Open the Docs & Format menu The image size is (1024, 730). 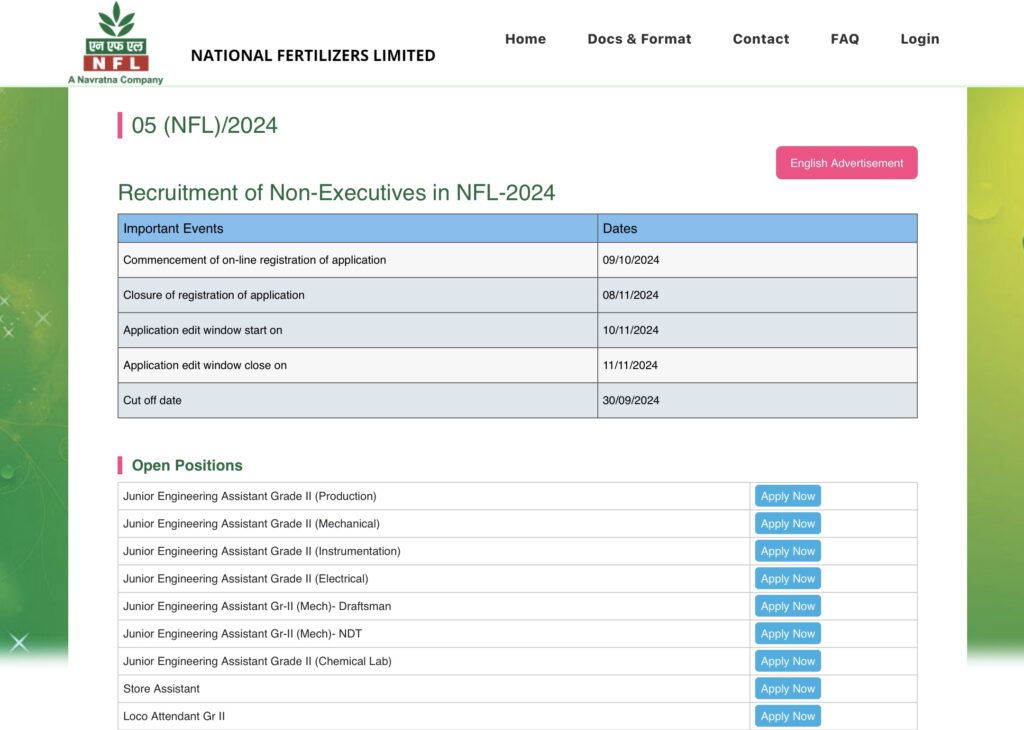[x=639, y=39]
